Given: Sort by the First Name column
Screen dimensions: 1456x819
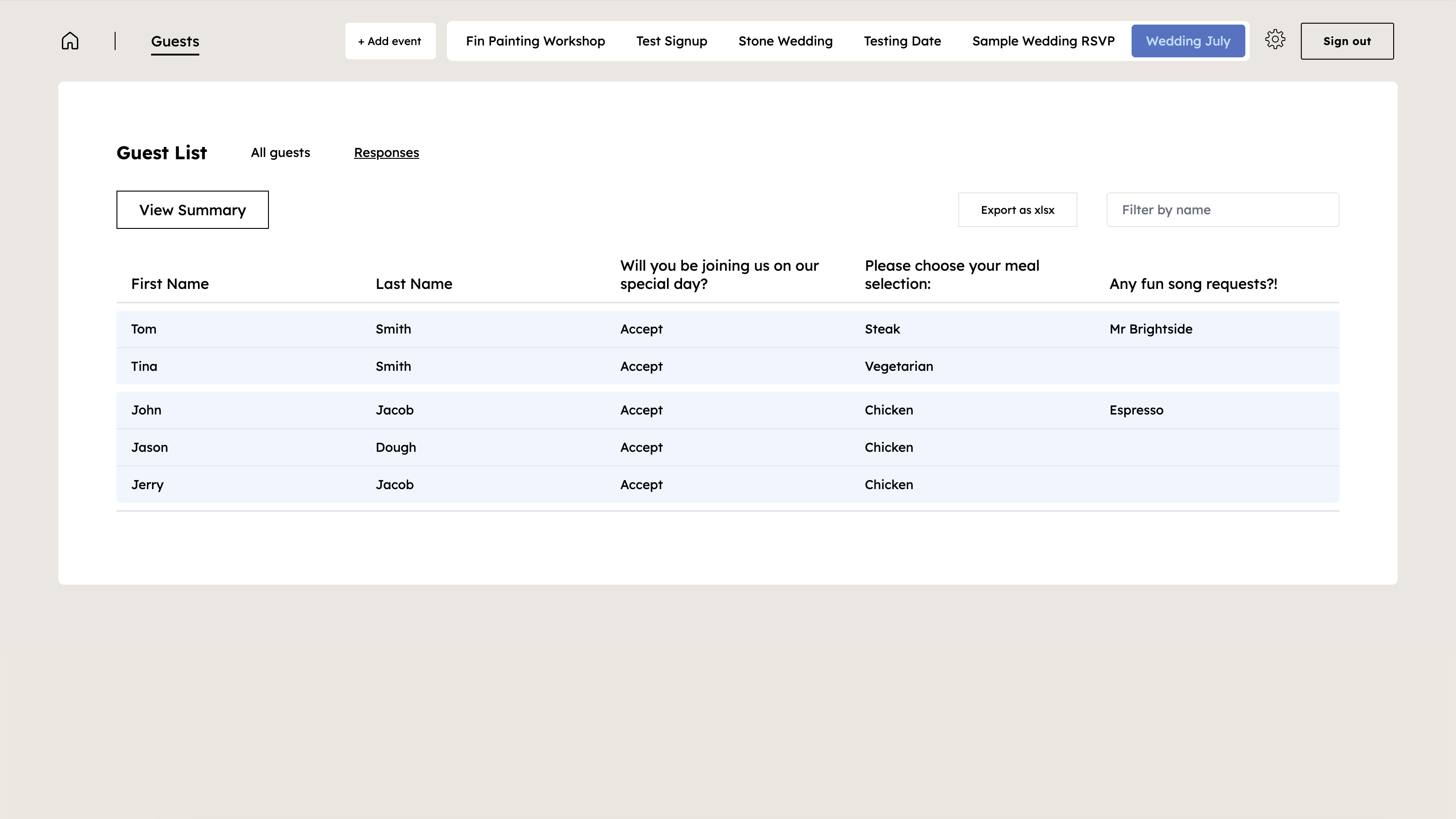Looking at the screenshot, I should [x=170, y=284].
